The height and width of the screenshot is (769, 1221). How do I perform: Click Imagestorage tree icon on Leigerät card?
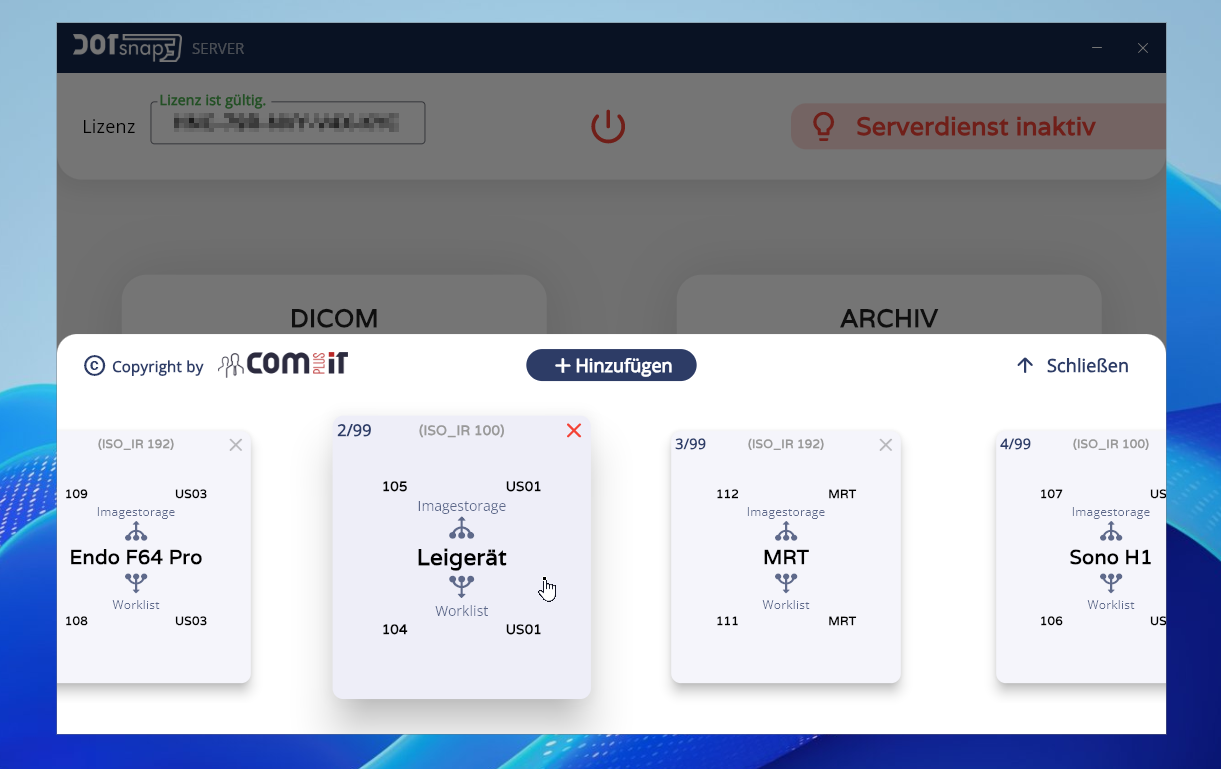click(x=461, y=528)
